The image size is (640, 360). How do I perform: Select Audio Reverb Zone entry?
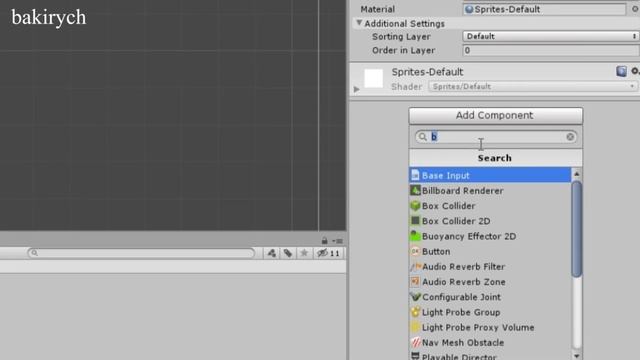490,282
